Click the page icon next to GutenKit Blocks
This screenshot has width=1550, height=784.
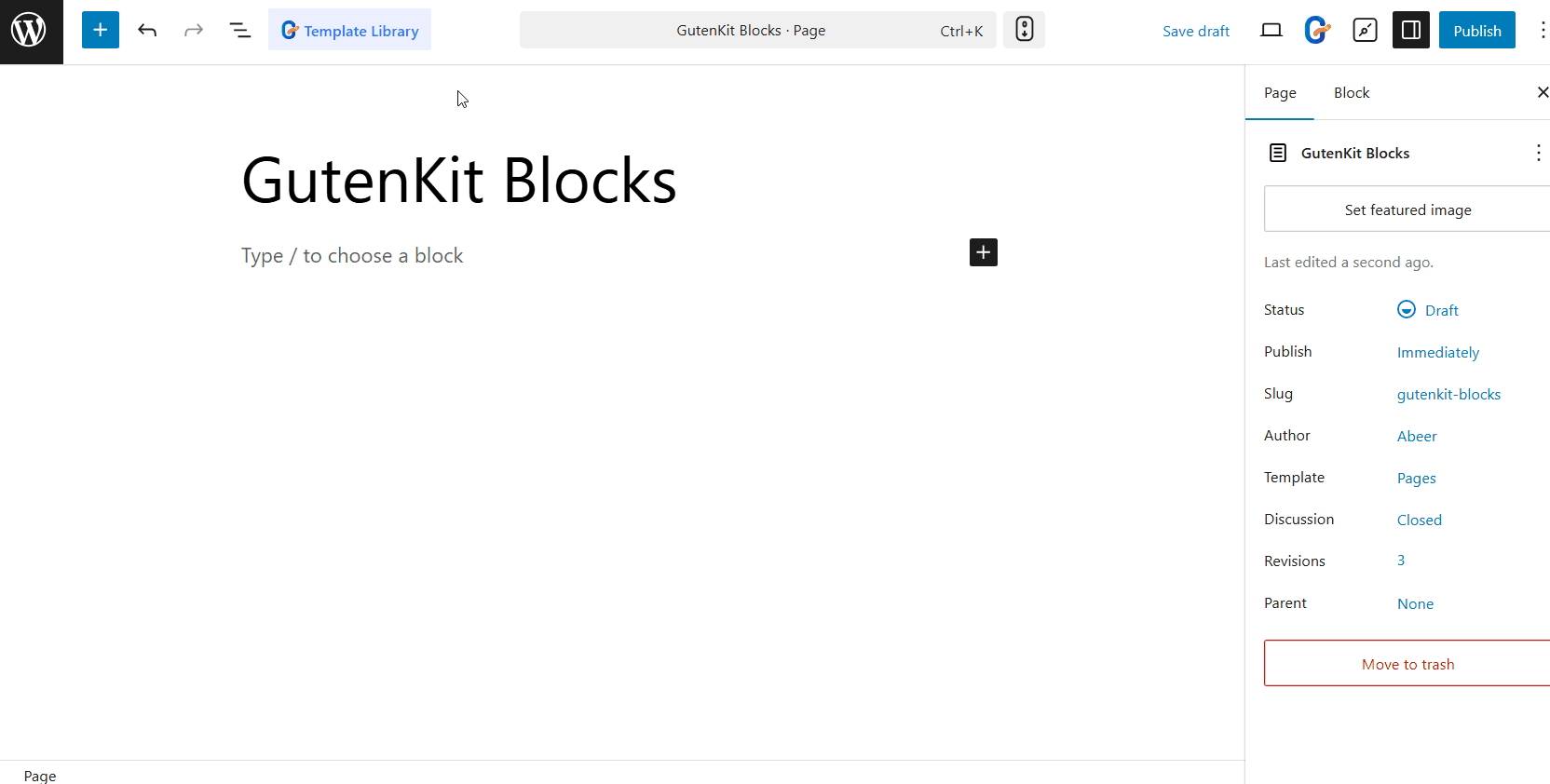pyautogui.click(x=1278, y=153)
